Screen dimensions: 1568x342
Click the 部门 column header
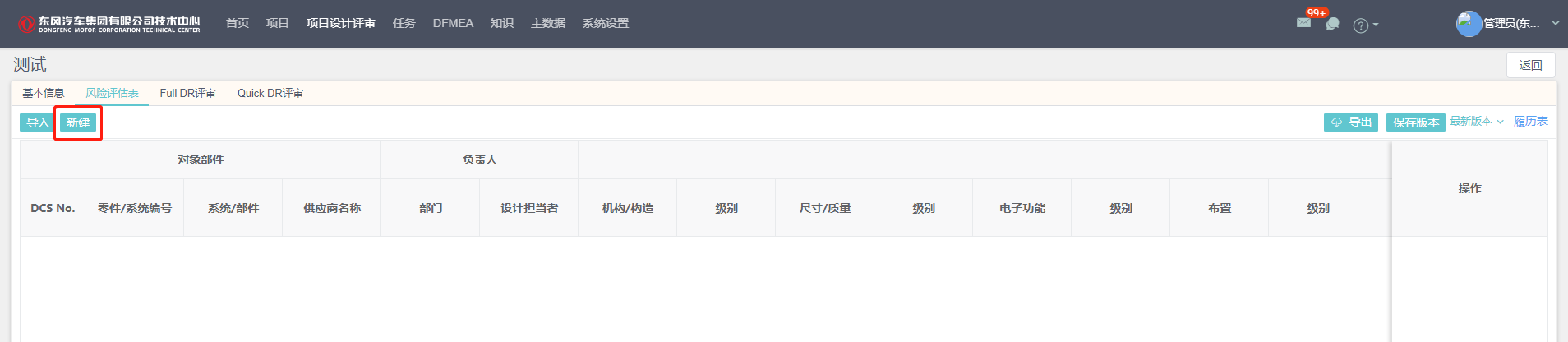tap(431, 208)
